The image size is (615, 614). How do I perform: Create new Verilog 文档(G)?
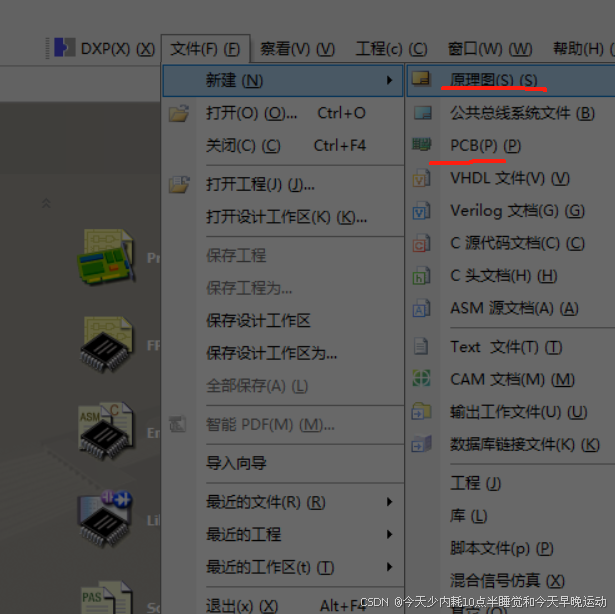click(511, 211)
